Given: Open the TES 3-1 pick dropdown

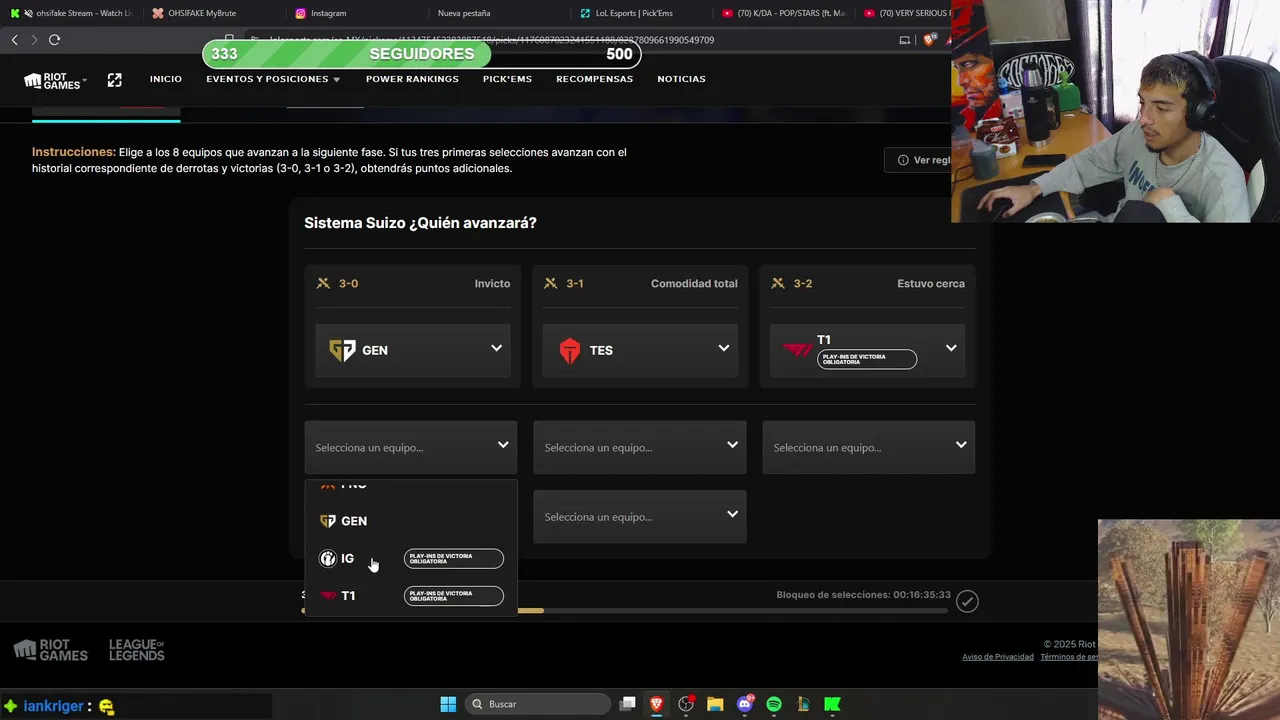Looking at the screenshot, I should 640,350.
